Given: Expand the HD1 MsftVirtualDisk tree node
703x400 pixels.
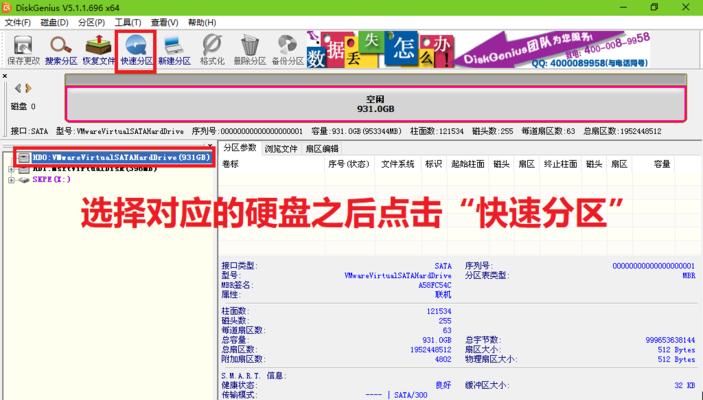Looking at the screenshot, I should pyautogui.click(x=11, y=169).
